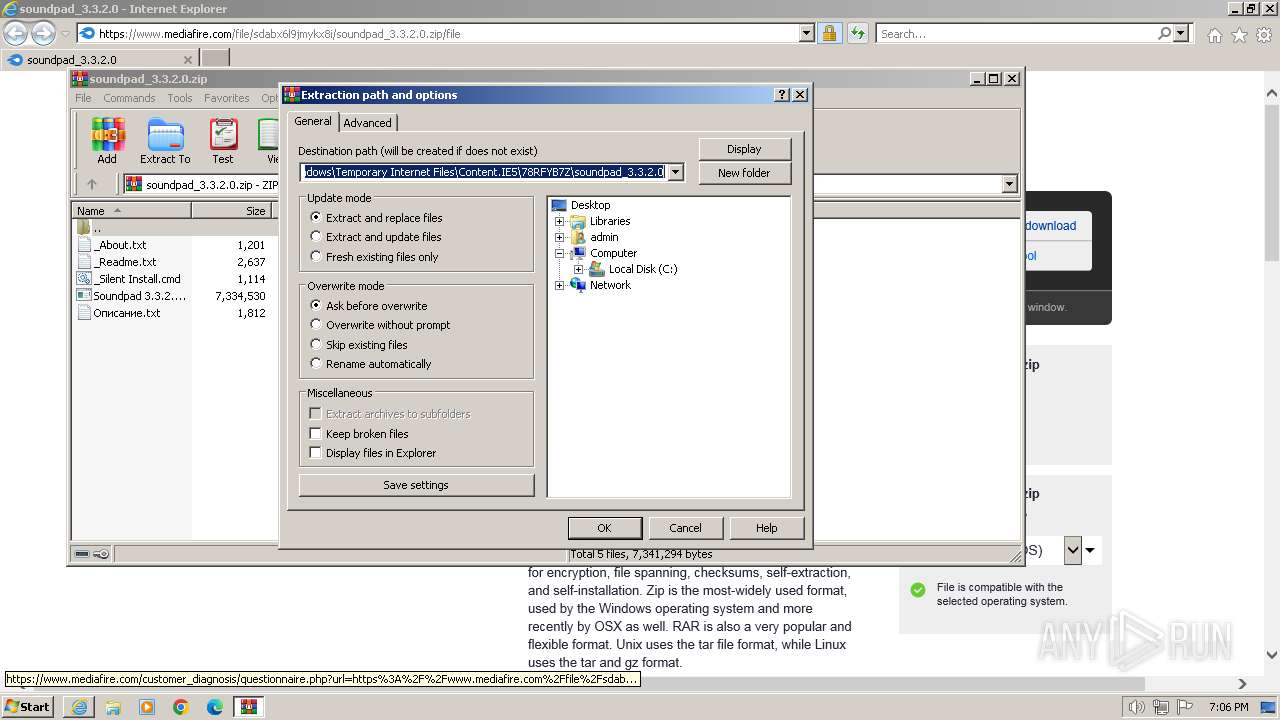The width and height of the screenshot is (1280, 720).
Task: Click OK to start extraction
Action: (604, 528)
